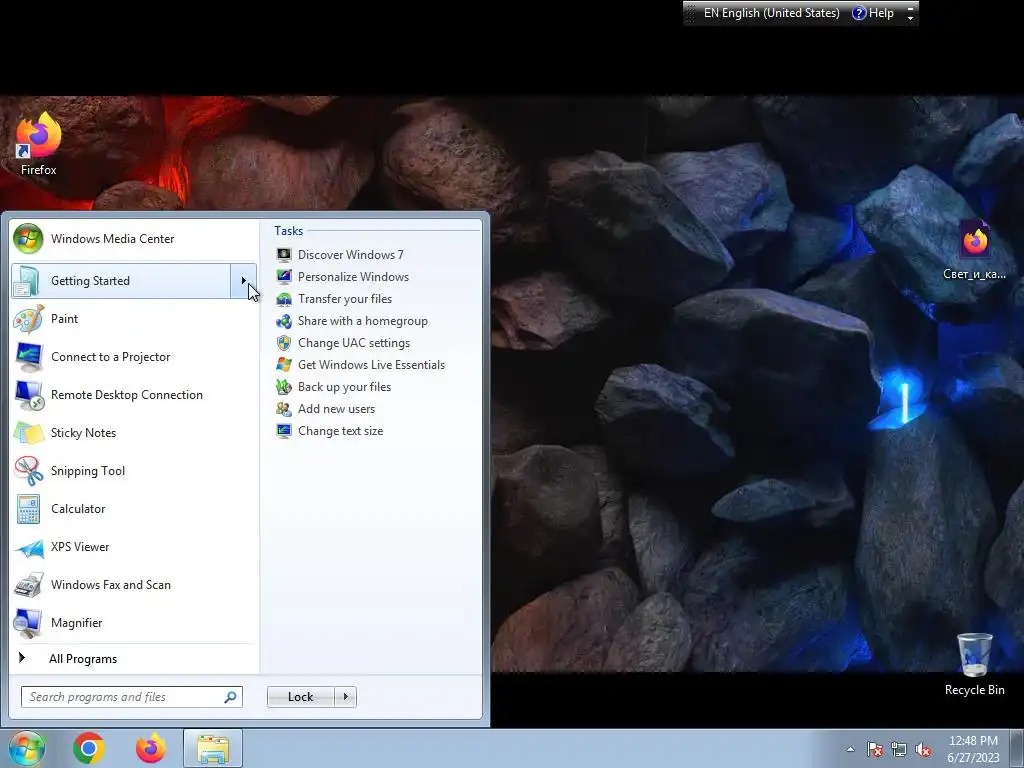Expand the Getting Started submenu arrow
The height and width of the screenshot is (768, 1024).
coord(244,281)
